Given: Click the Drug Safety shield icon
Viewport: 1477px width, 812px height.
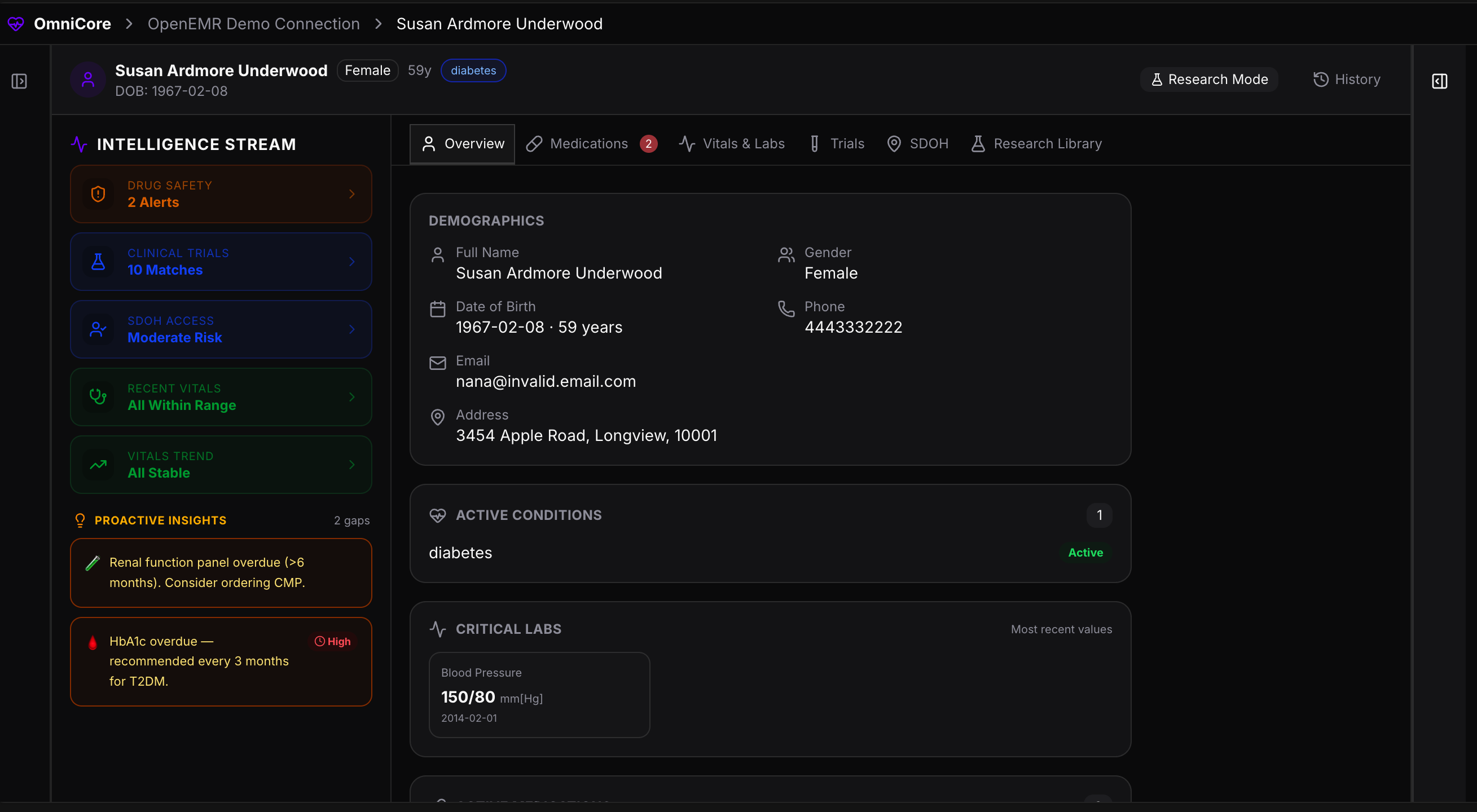Looking at the screenshot, I should 98,195.
